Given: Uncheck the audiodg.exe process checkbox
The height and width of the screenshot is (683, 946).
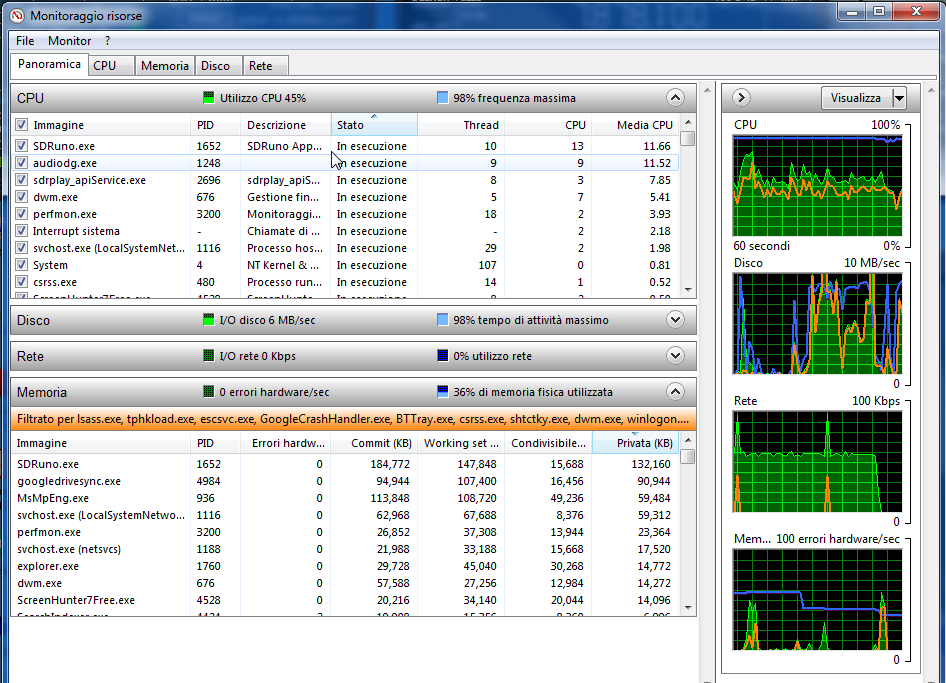Looking at the screenshot, I should [x=22, y=163].
